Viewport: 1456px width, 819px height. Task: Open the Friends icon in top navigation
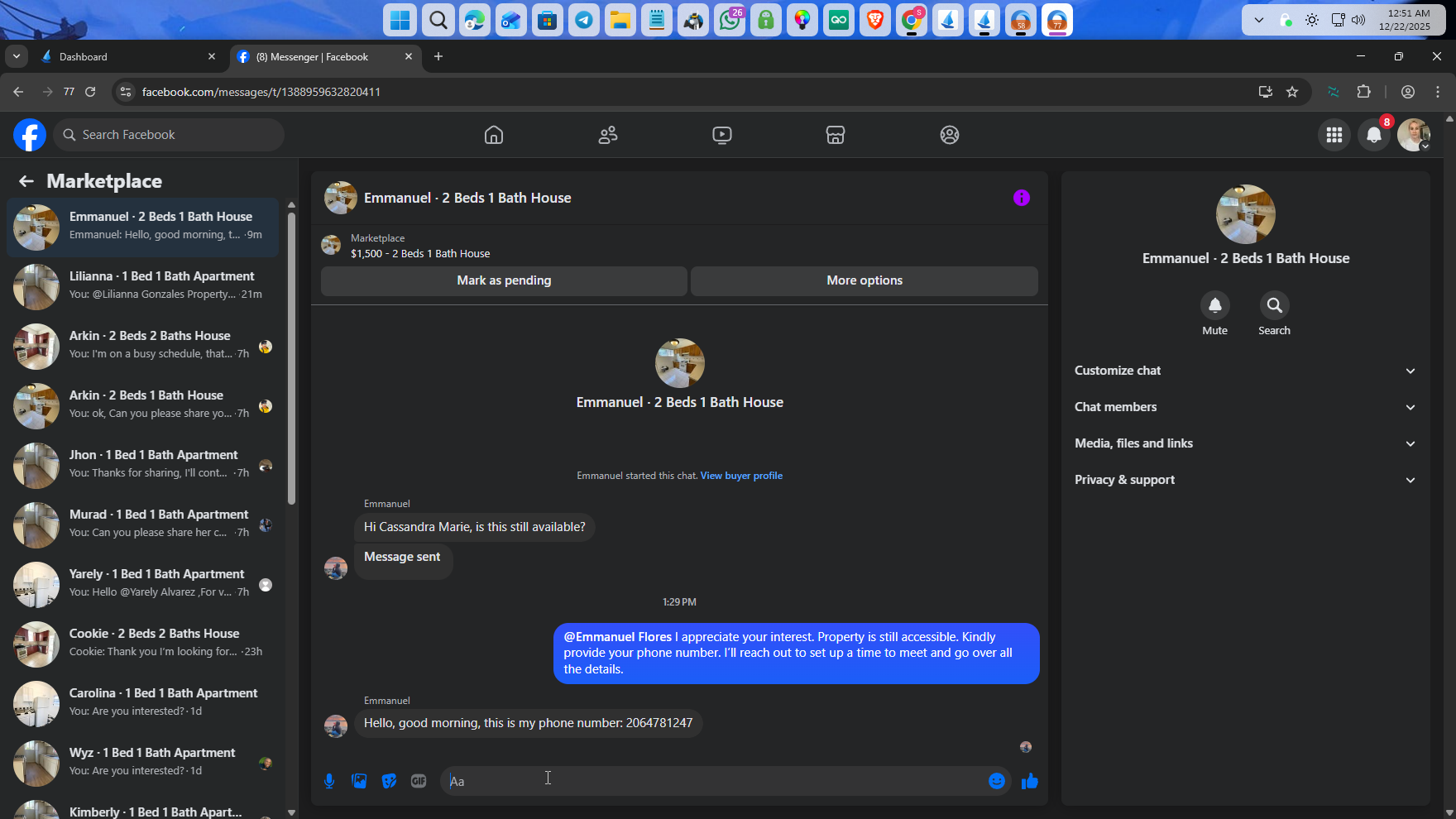point(608,135)
